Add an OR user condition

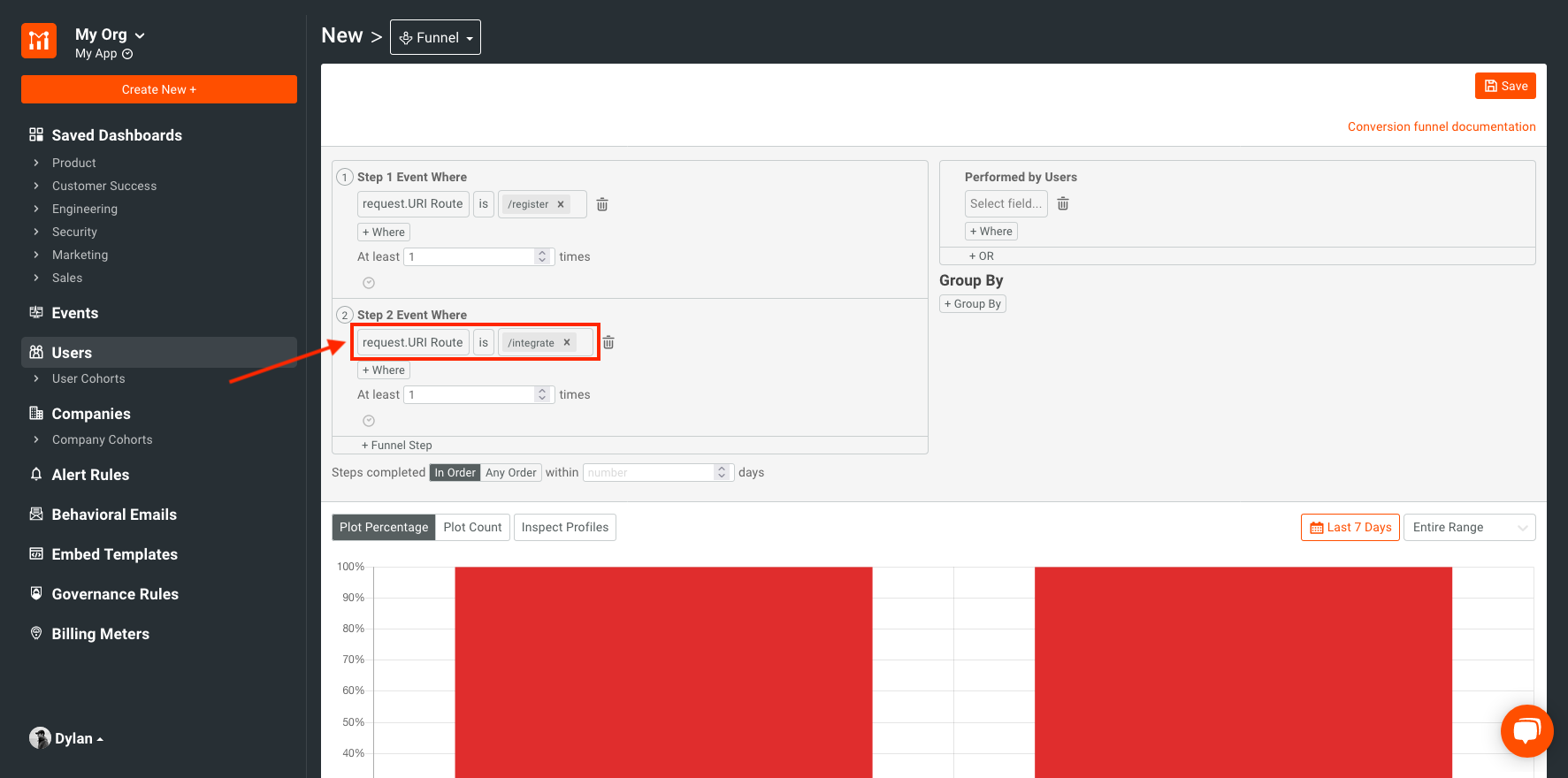pos(982,256)
